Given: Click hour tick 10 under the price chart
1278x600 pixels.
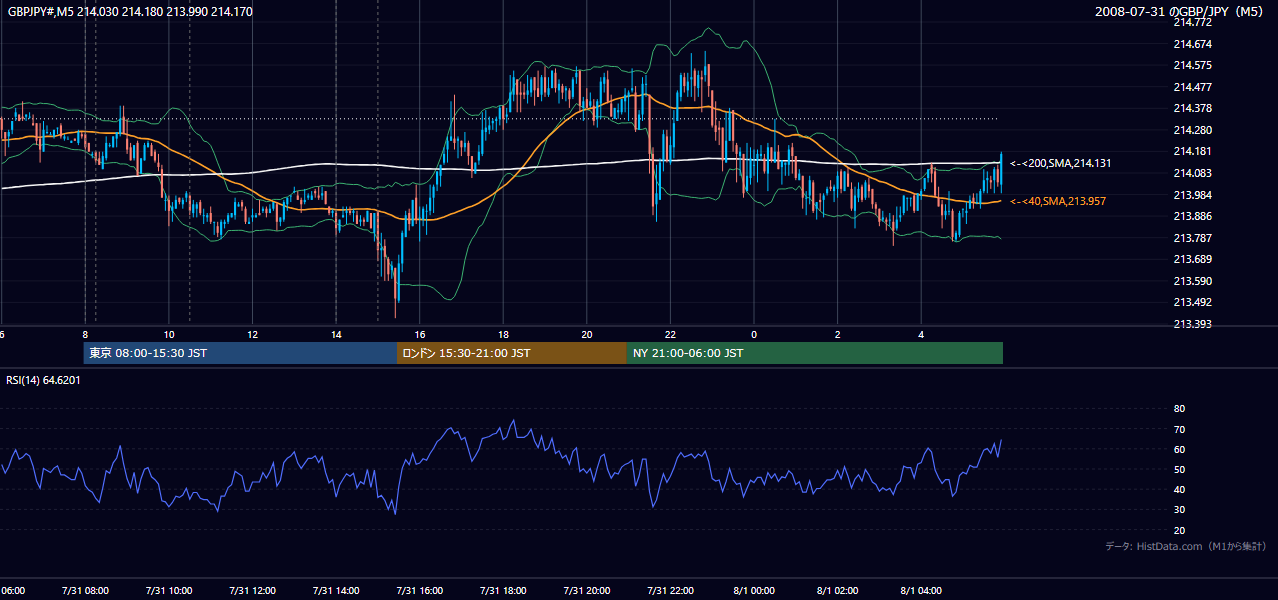Looking at the screenshot, I should click(x=169, y=334).
